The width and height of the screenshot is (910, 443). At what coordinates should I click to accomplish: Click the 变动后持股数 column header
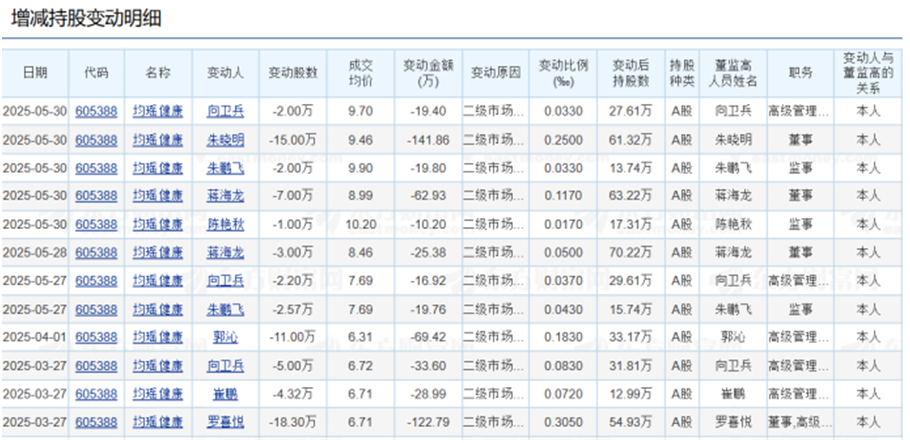pyautogui.click(x=630, y=73)
